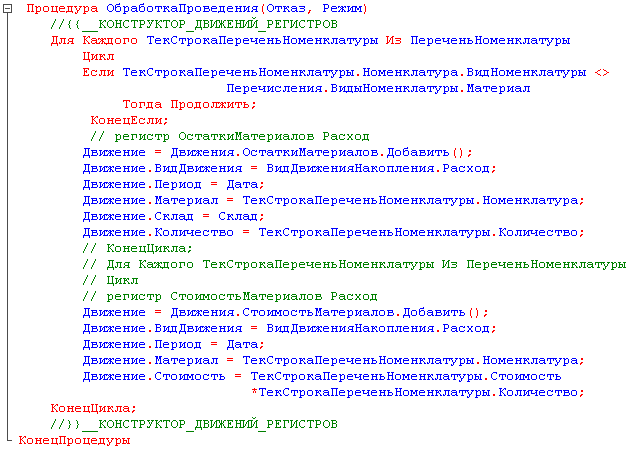The height and width of the screenshot is (450, 631).
Task: Click the red КонецЦикла keyword
Action: (x=94, y=408)
